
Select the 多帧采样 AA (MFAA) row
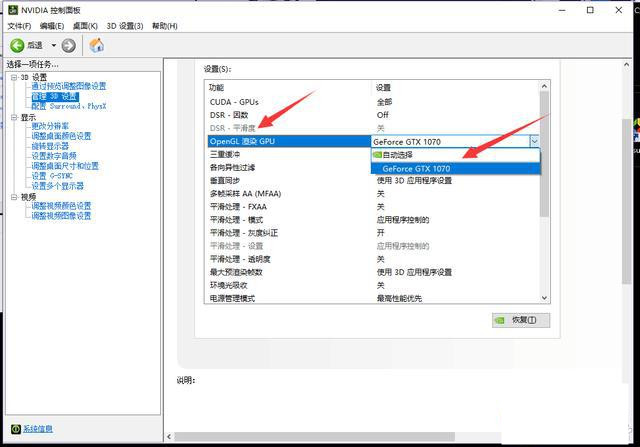point(373,193)
